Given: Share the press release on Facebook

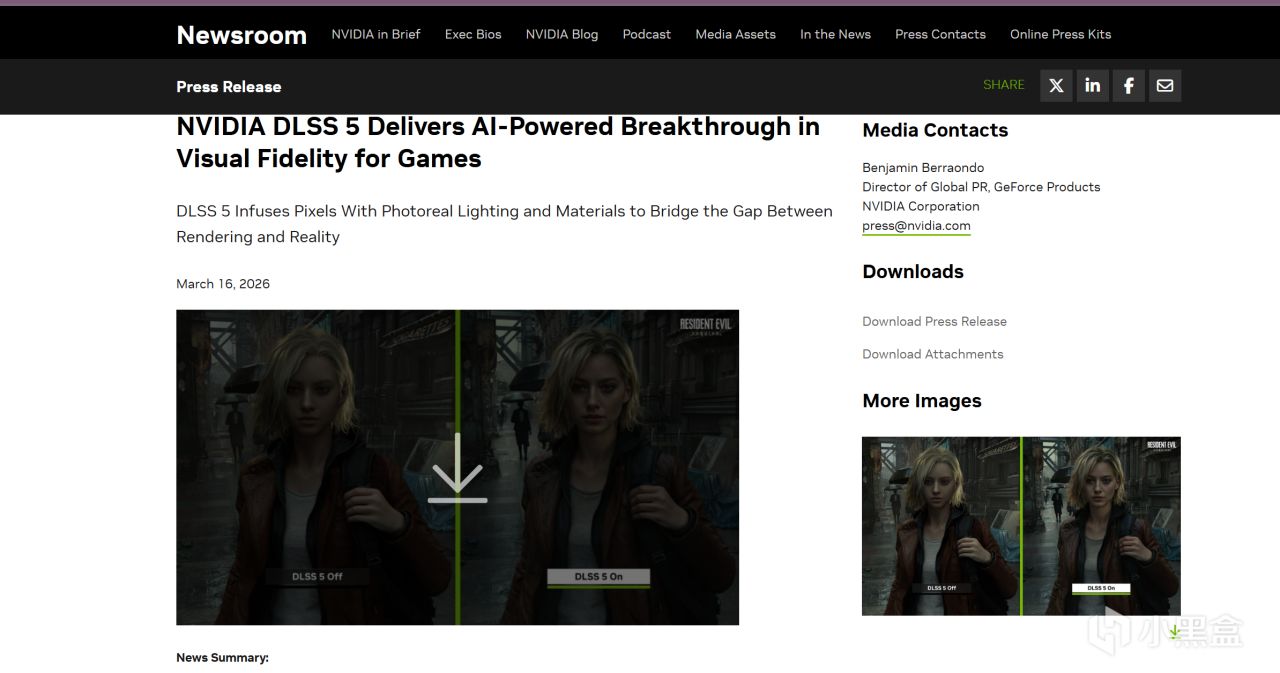Looking at the screenshot, I should (x=1128, y=86).
